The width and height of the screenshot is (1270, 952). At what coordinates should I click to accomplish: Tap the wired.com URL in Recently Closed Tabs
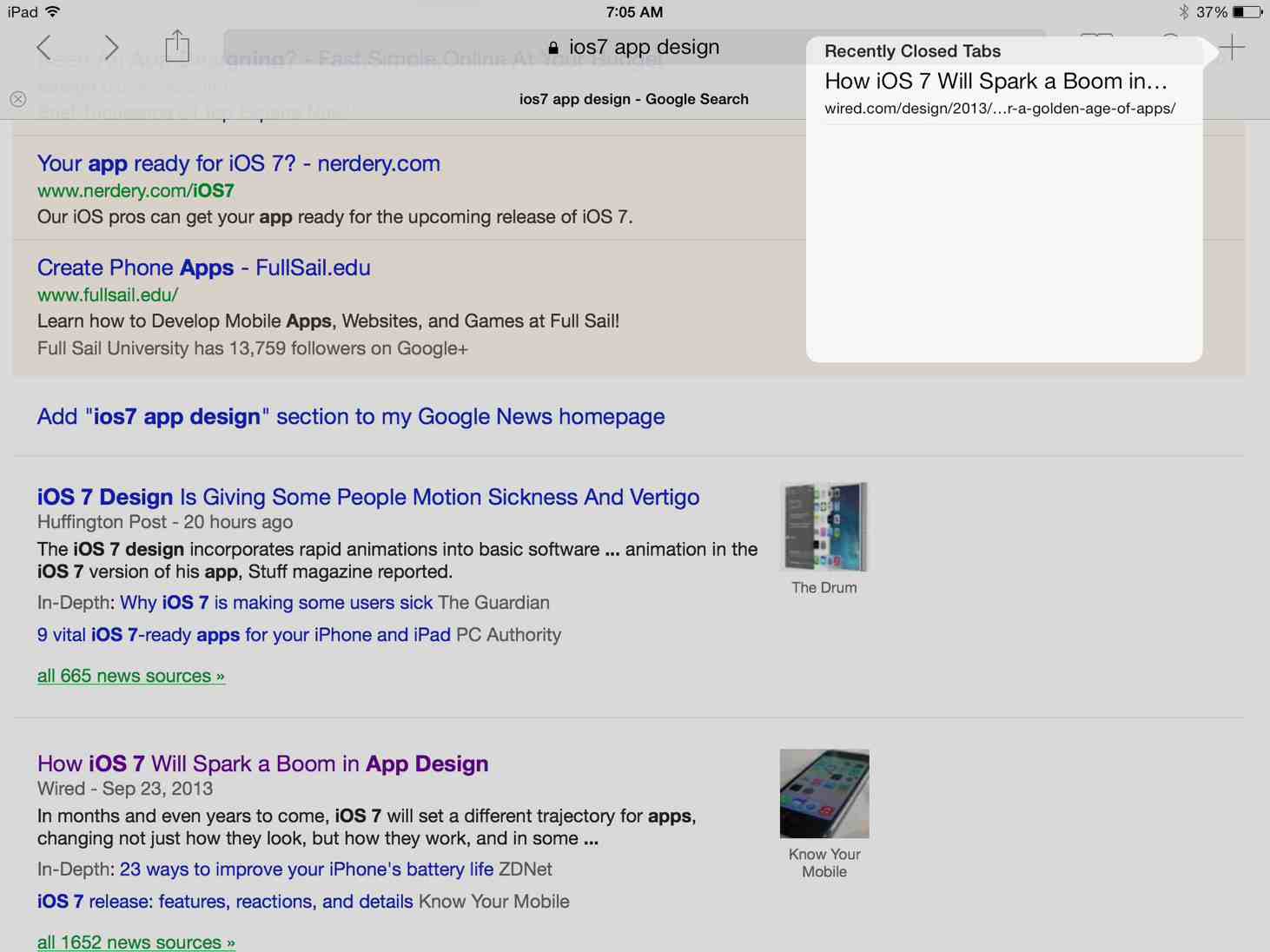click(1000, 109)
